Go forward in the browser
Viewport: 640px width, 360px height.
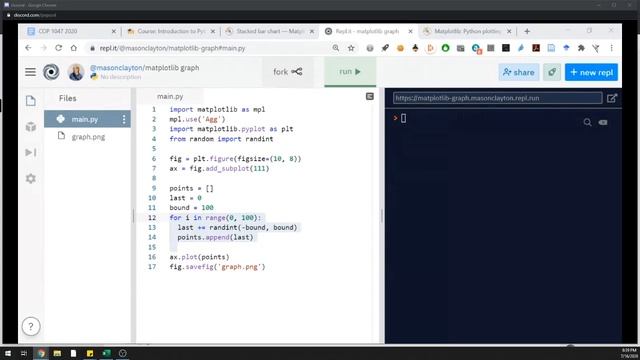[44, 48]
